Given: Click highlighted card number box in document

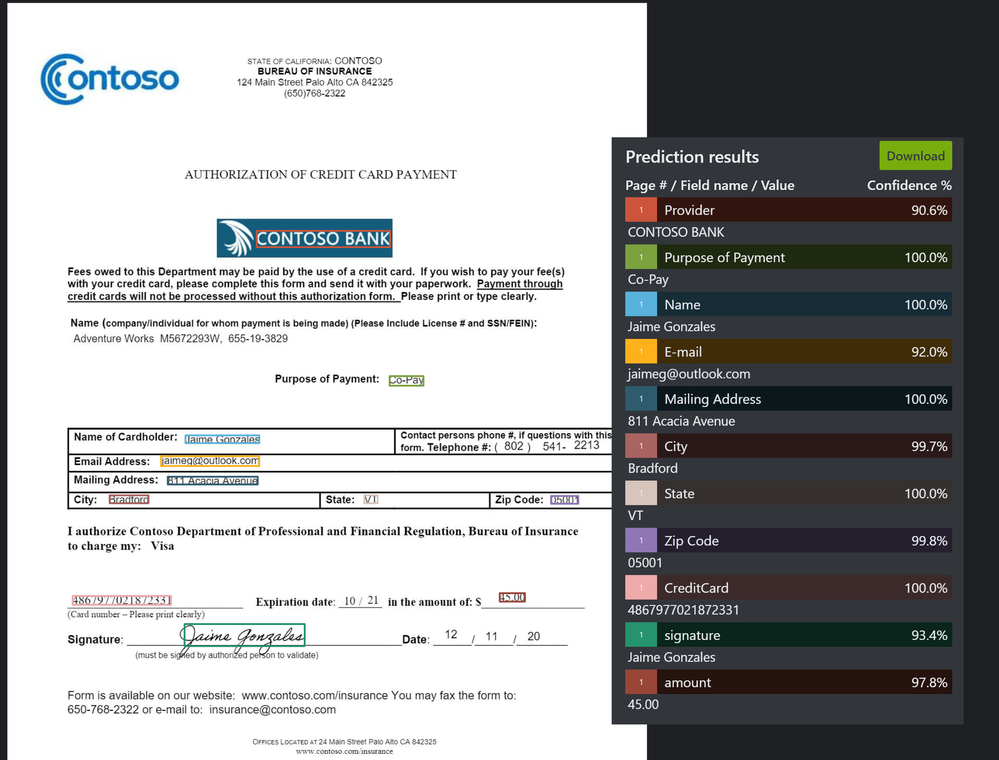Looking at the screenshot, I should tap(121, 600).
